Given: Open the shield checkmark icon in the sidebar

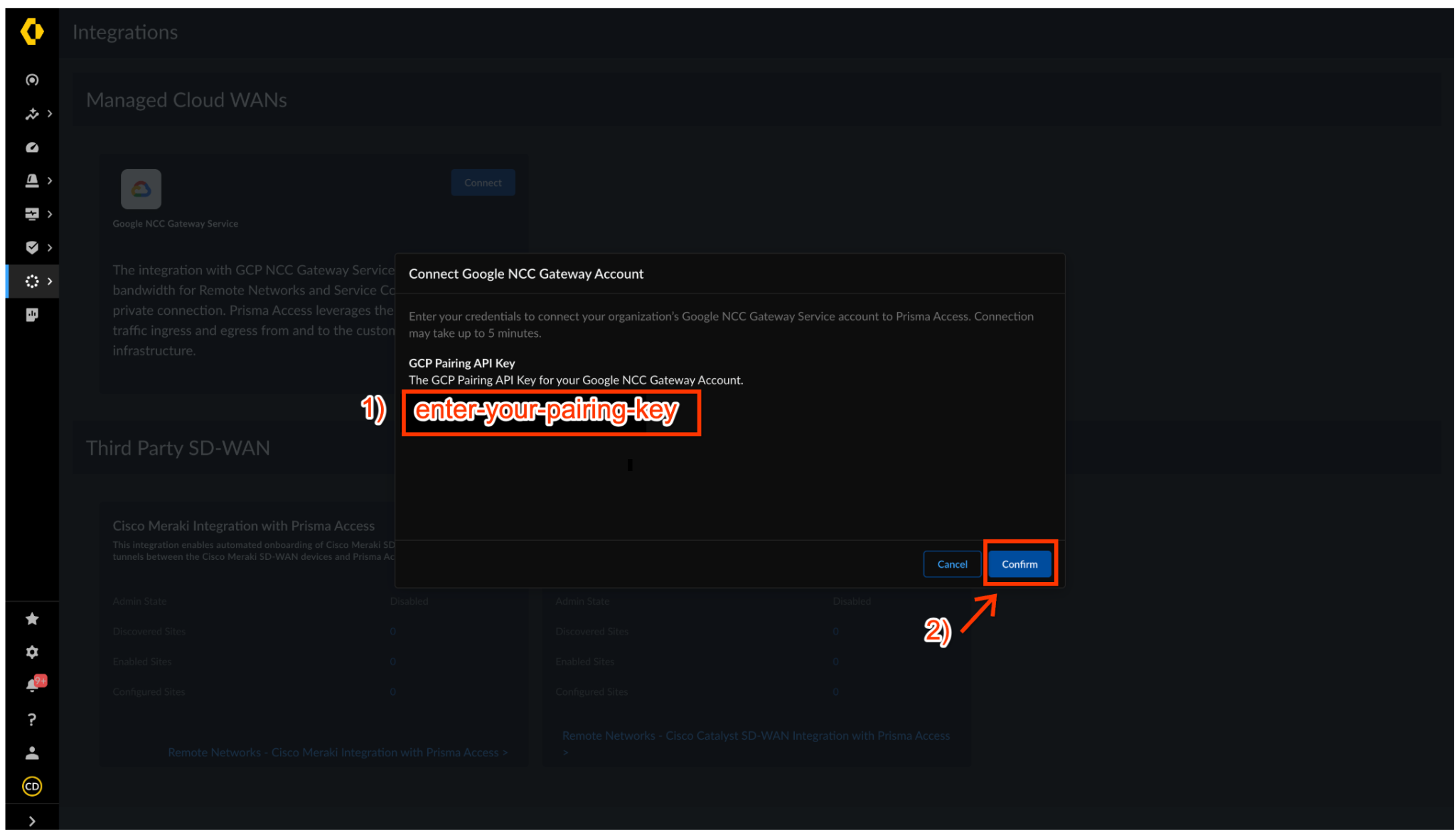Looking at the screenshot, I should pyautogui.click(x=32, y=247).
